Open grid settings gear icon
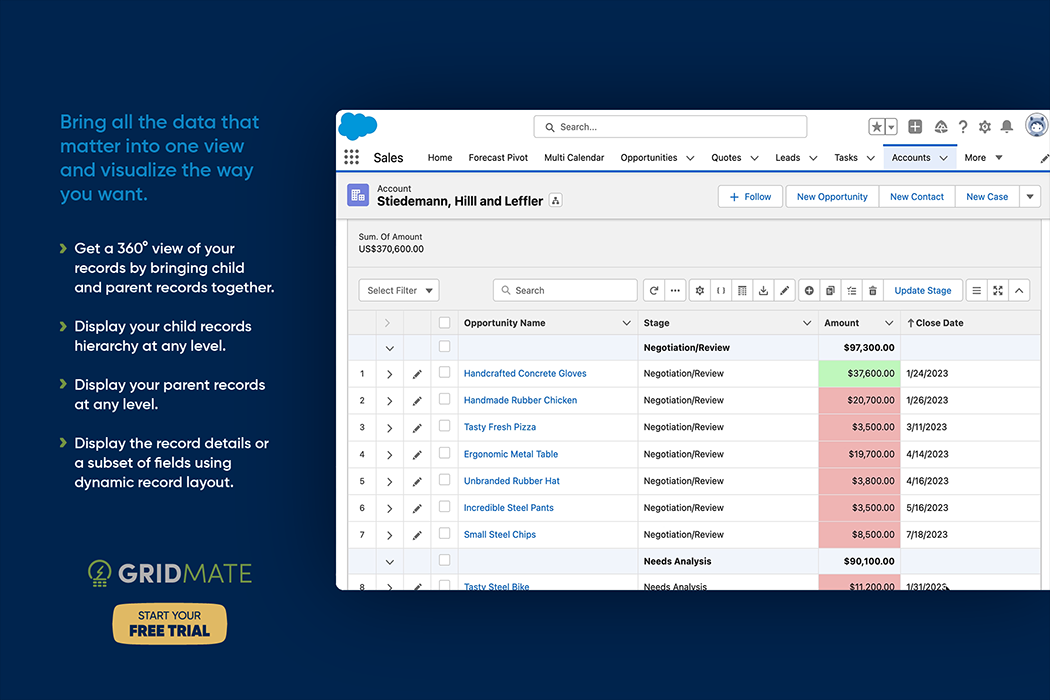 (699, 291)
